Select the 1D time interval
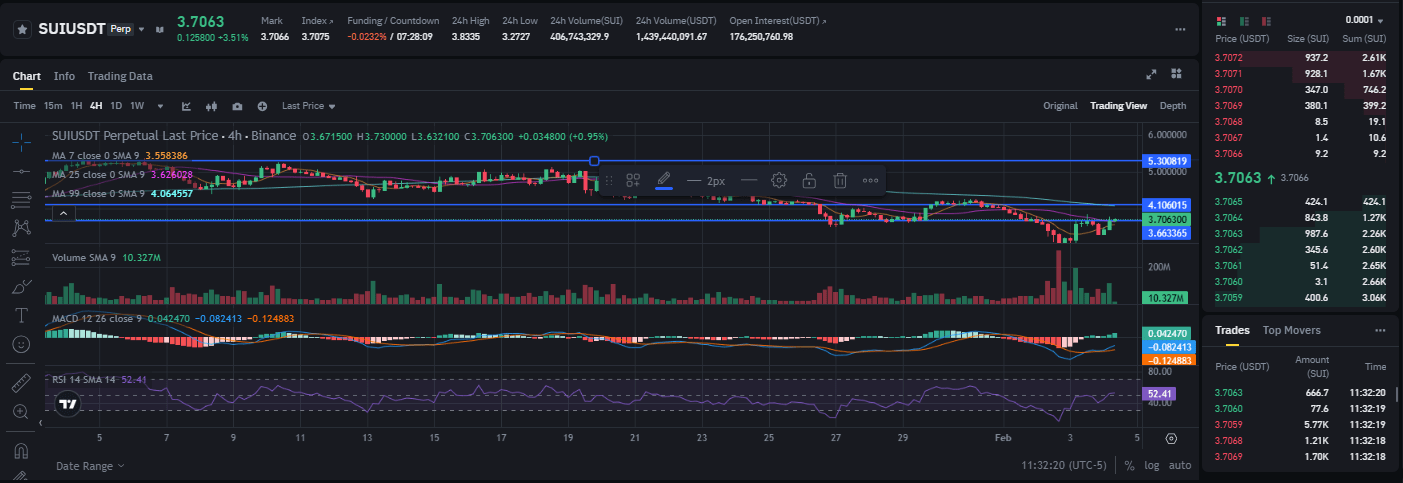Viewport: 1403px width, 483px height. click(116, 106)
